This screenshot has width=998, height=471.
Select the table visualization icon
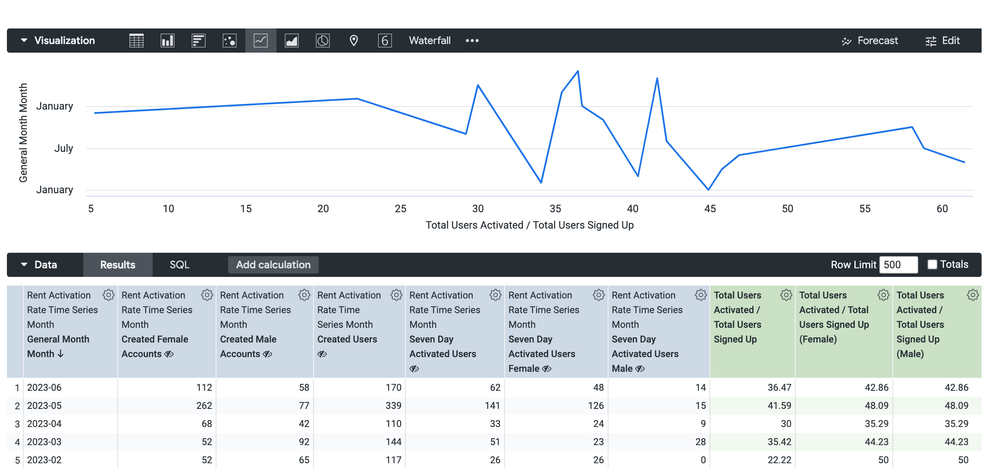point(136,41)
